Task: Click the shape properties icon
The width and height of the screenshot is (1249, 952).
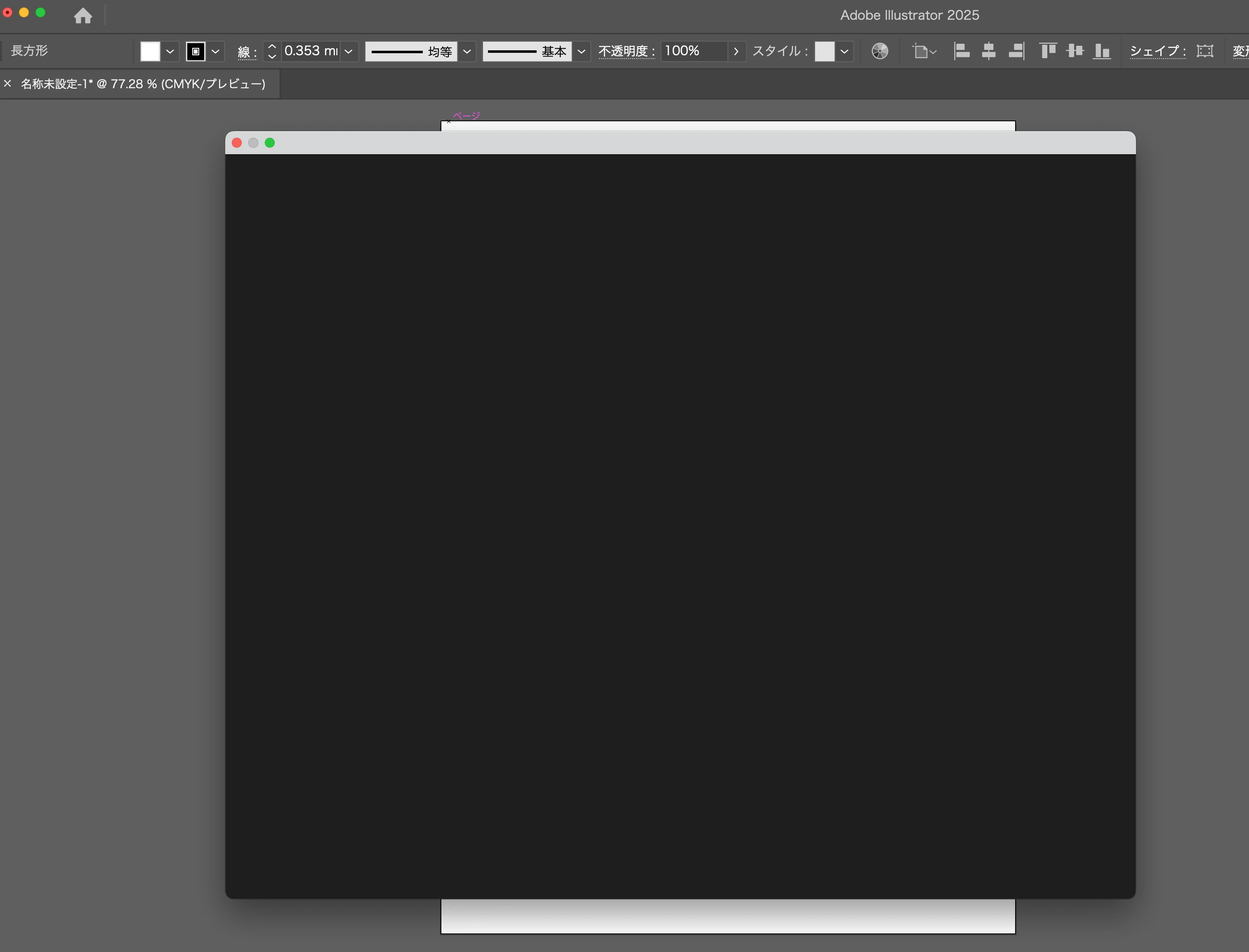Action: pos(1205,51)
